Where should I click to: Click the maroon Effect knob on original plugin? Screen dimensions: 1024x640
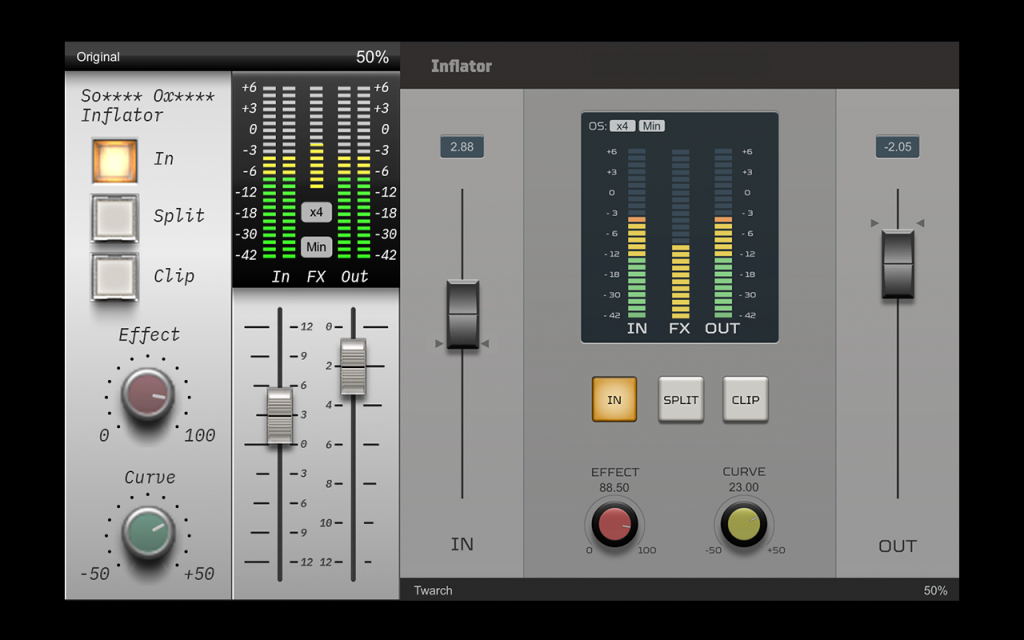(x=148, y=394)
